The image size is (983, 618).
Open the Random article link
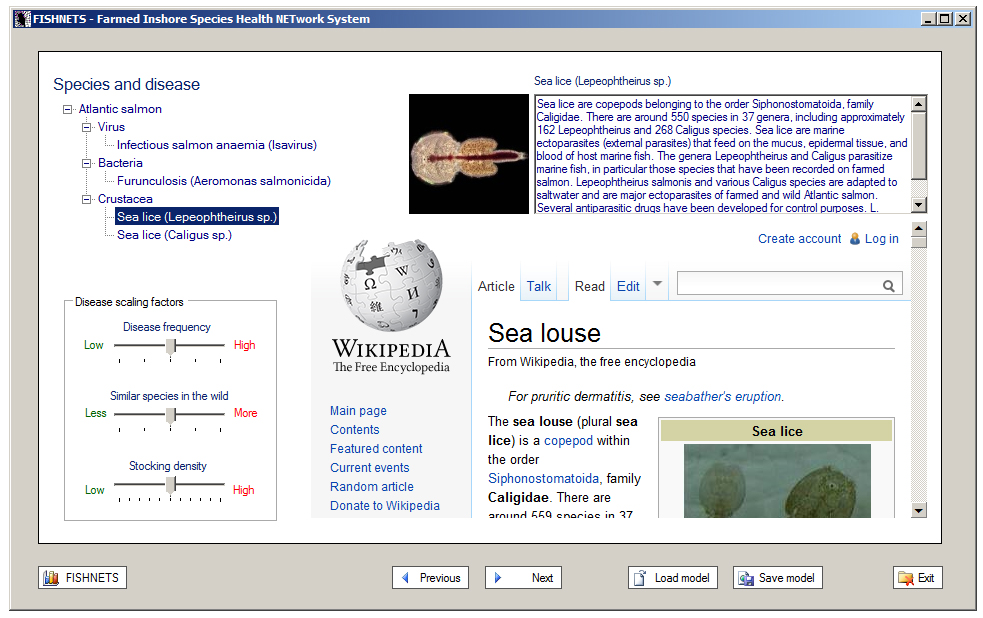(x=372, y=487)
